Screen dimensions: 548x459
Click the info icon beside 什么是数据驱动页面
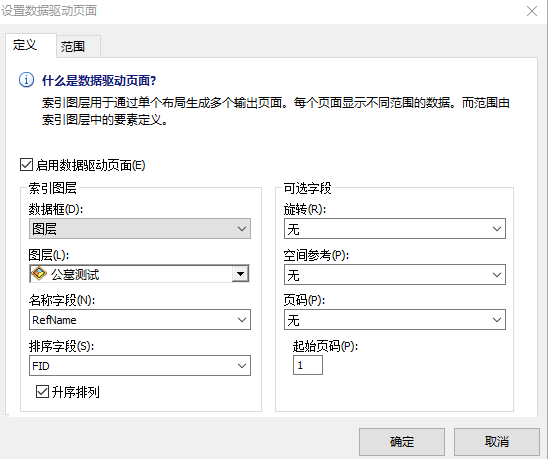(x=26, y=80)
